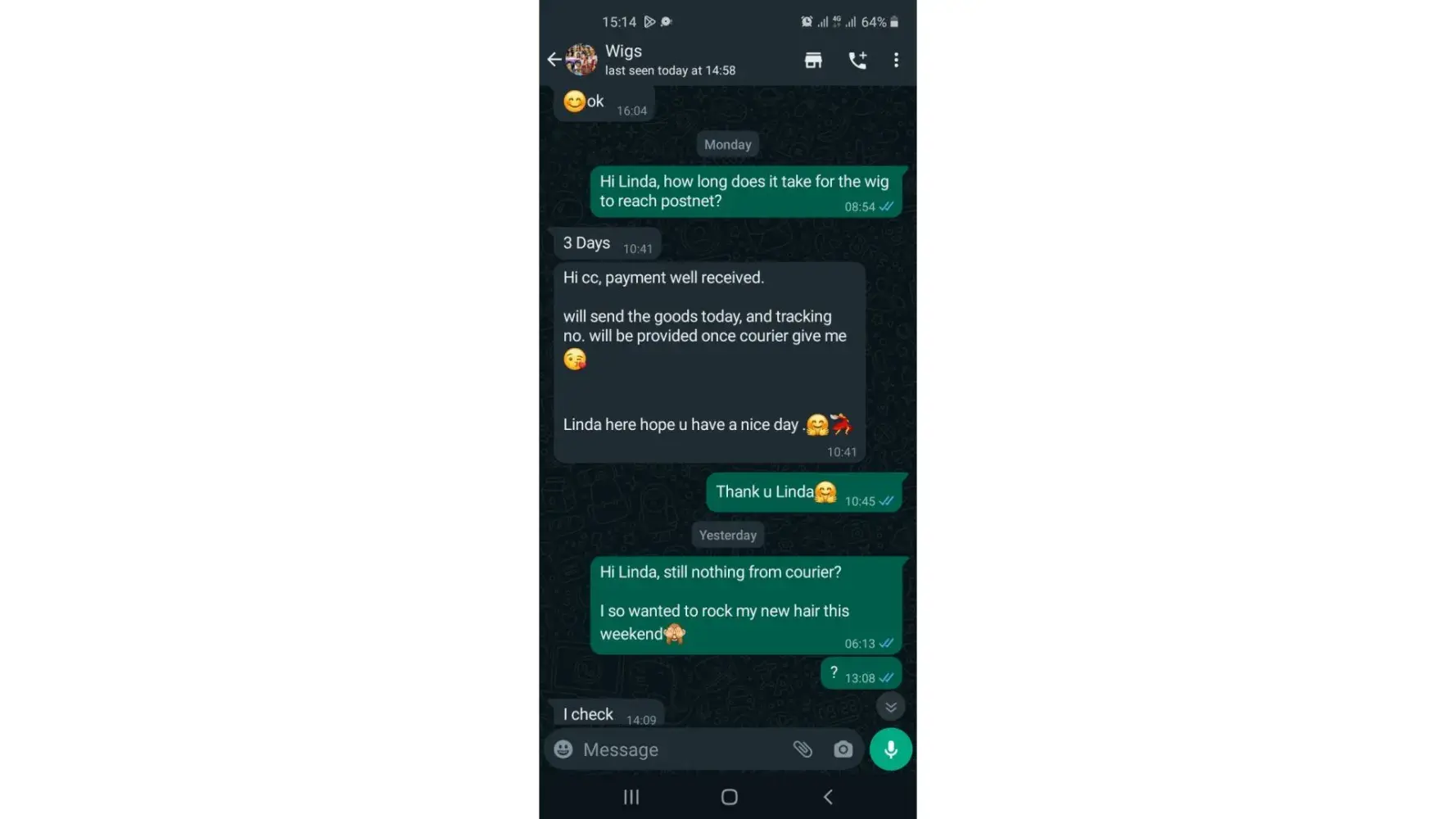Jump to latest messages with the down chevrons
This screenshot has width=1456, height=819.
(891, 707)
